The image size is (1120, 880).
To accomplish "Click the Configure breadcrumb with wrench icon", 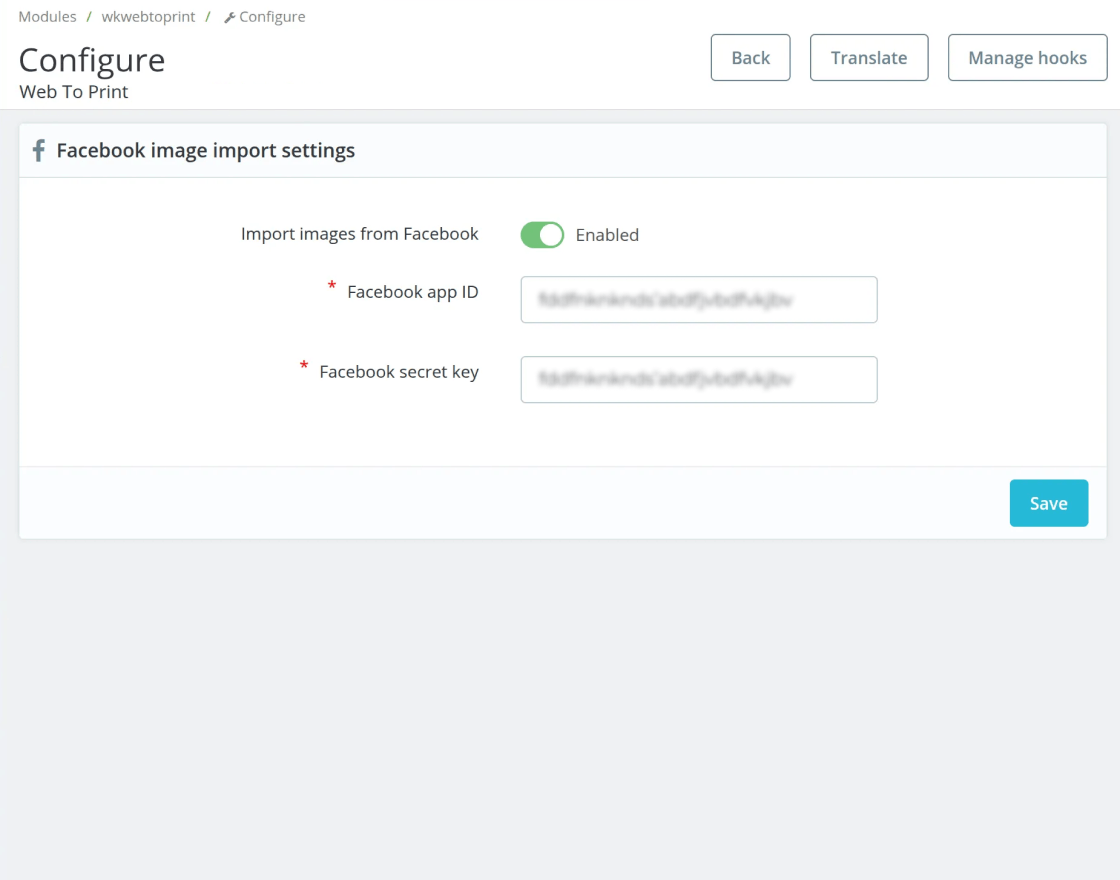I will pyautogui.click(x=265, y=16).
